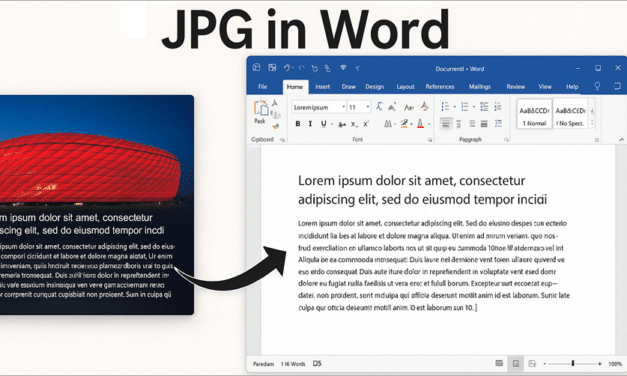Click the bullet list icon
The image size is (627, 376).
(445, 107)
